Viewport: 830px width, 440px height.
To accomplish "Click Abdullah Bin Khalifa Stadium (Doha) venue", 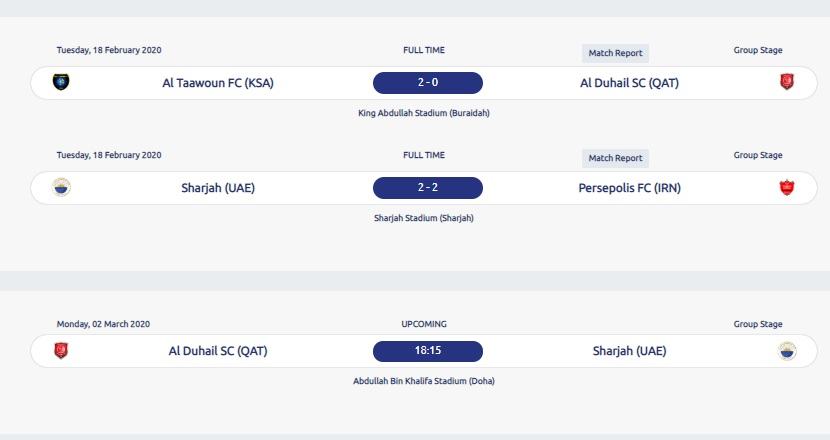I will pos(424,381).
